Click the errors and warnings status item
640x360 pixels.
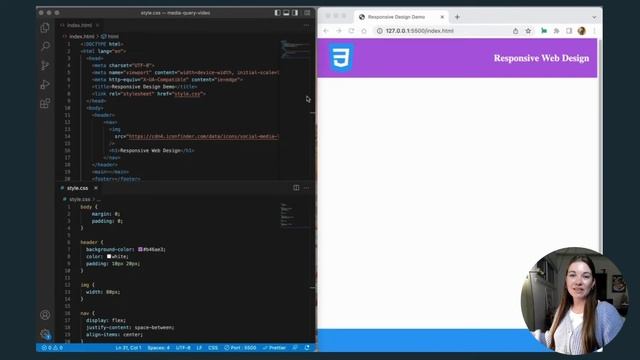(52, 348)
